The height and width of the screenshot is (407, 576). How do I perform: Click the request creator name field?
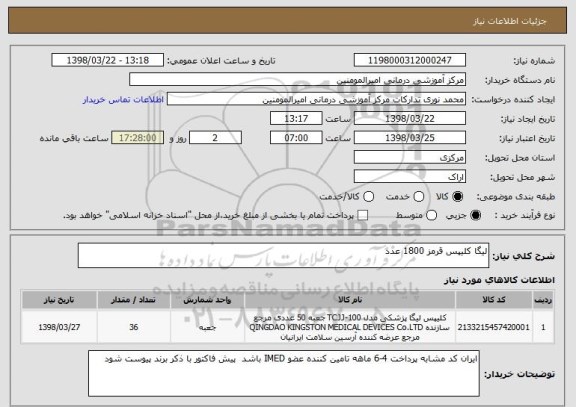coord(316,100)
